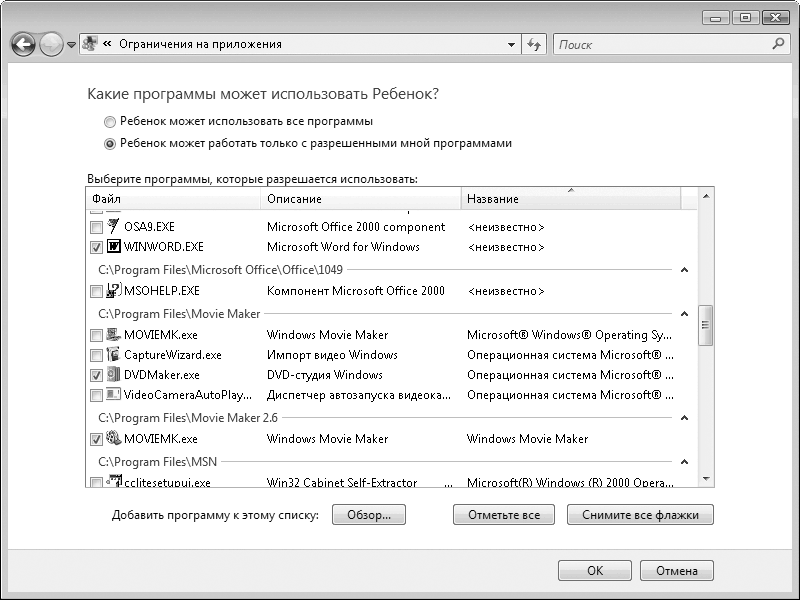Click the MOVIEMK.exe icon under Movie Maker 2.6
The width and height of the screenshot is (800, 600).
113,438
